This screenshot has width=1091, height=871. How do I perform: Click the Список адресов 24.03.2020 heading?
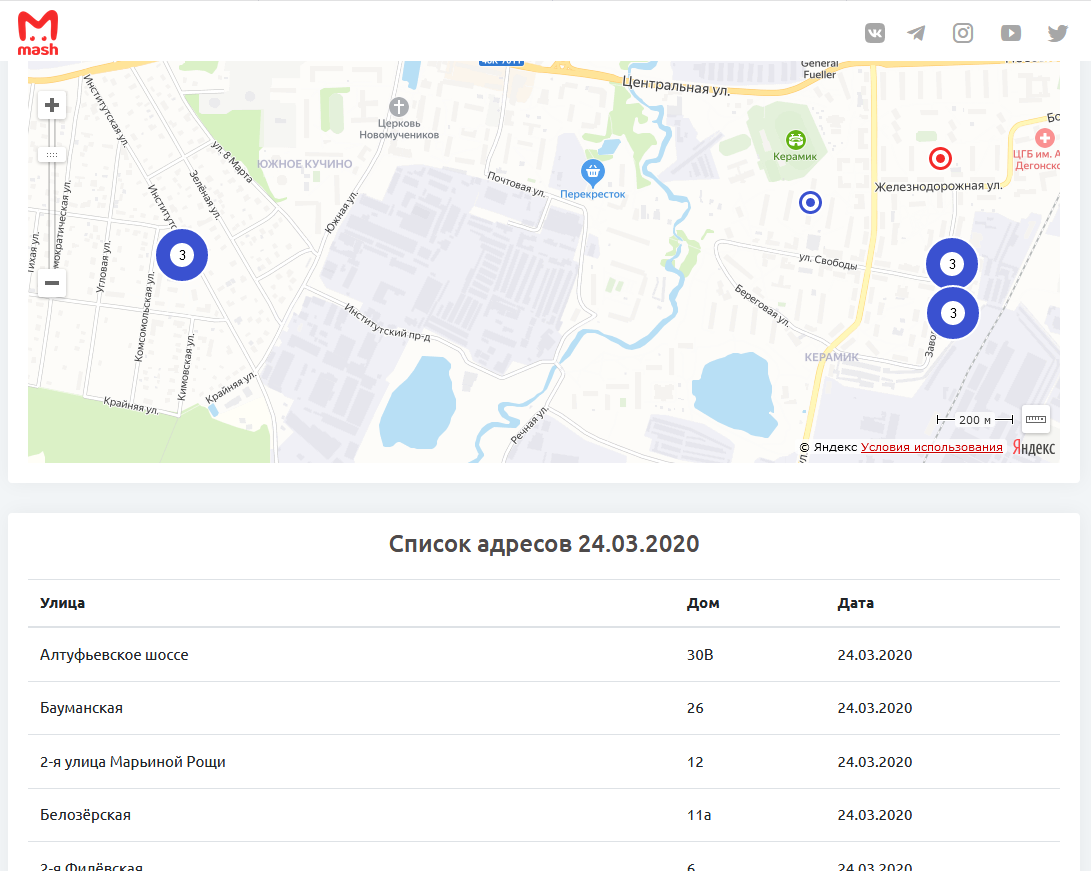click(x=543, y=543)
